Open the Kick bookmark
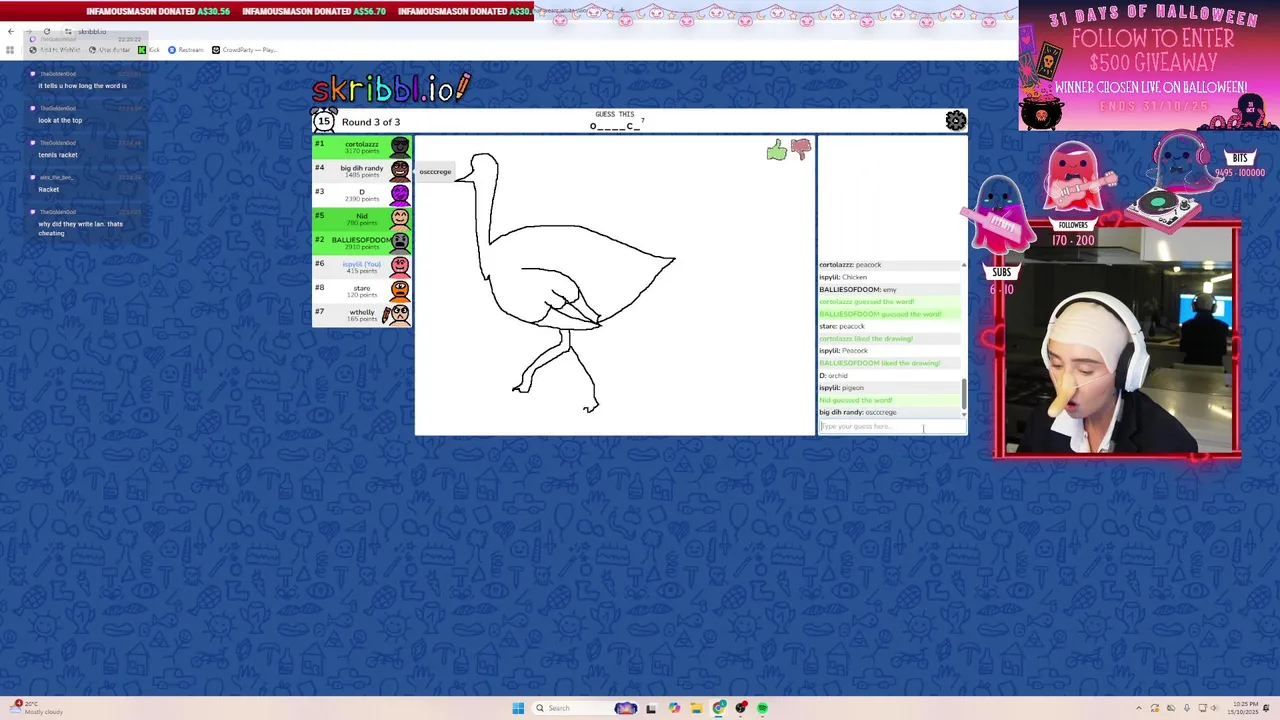 (x=149, y=50)
